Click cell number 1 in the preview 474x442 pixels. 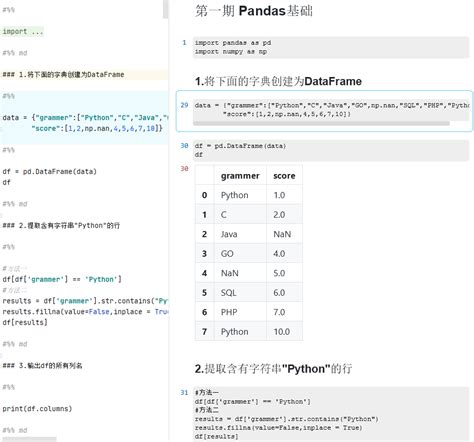pyautogui.click(x=184, y=43)
